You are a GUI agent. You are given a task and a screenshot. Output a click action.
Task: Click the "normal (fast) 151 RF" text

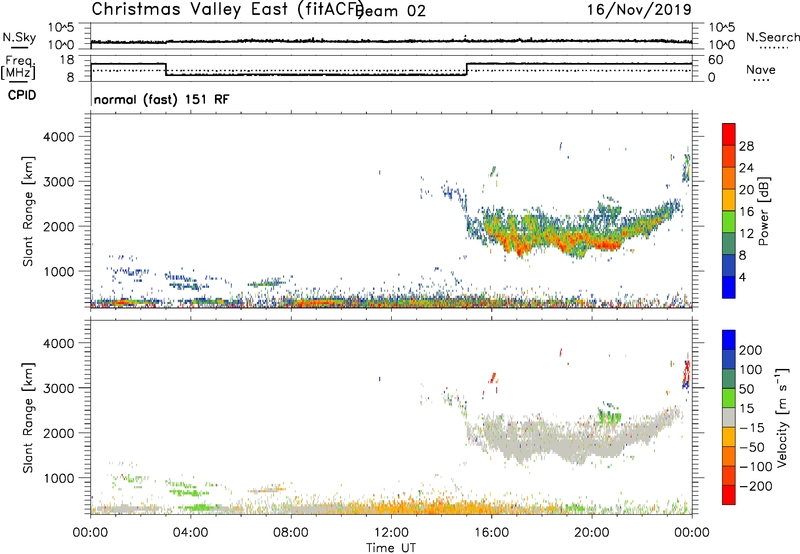tap(161, 99)
